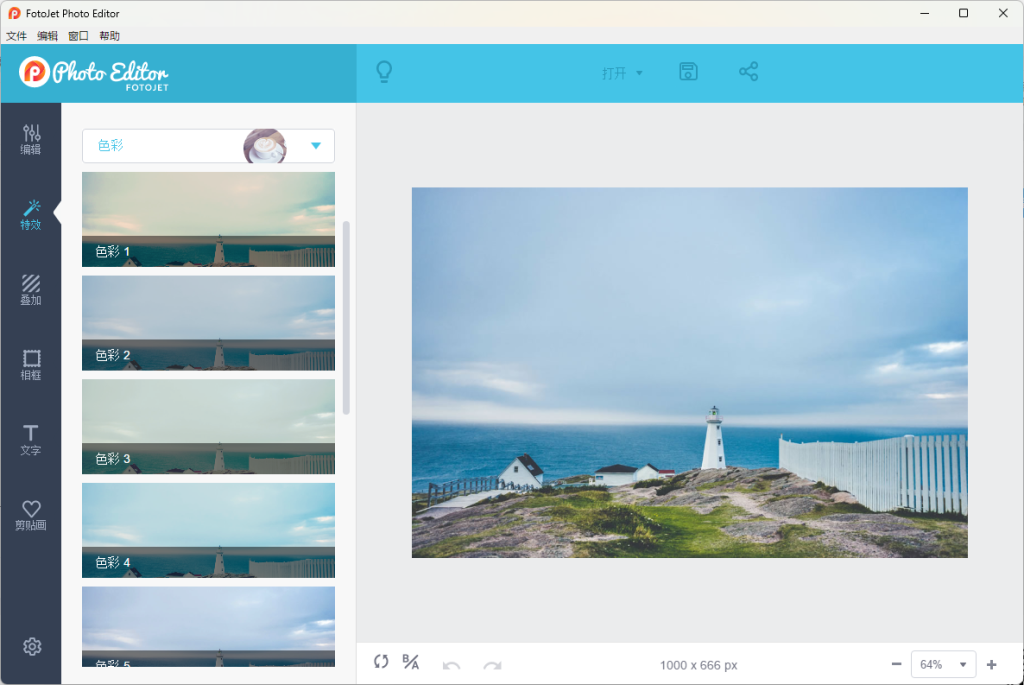Zoom in with the plus button
This screenshot has width=1024, height=685.
point(992,665)
